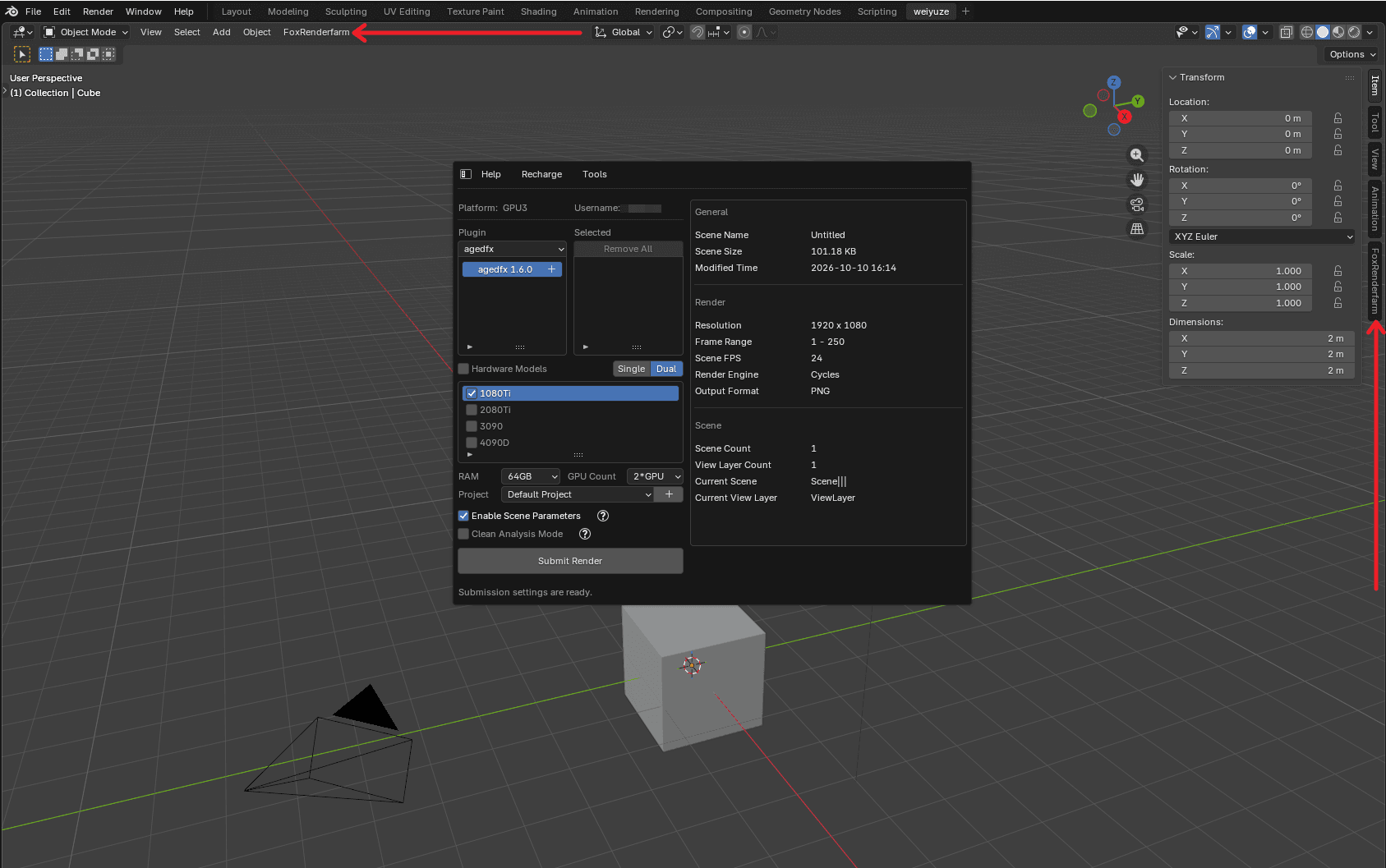Disable Enable Scene Parameters checkbox

coord(463,516)
